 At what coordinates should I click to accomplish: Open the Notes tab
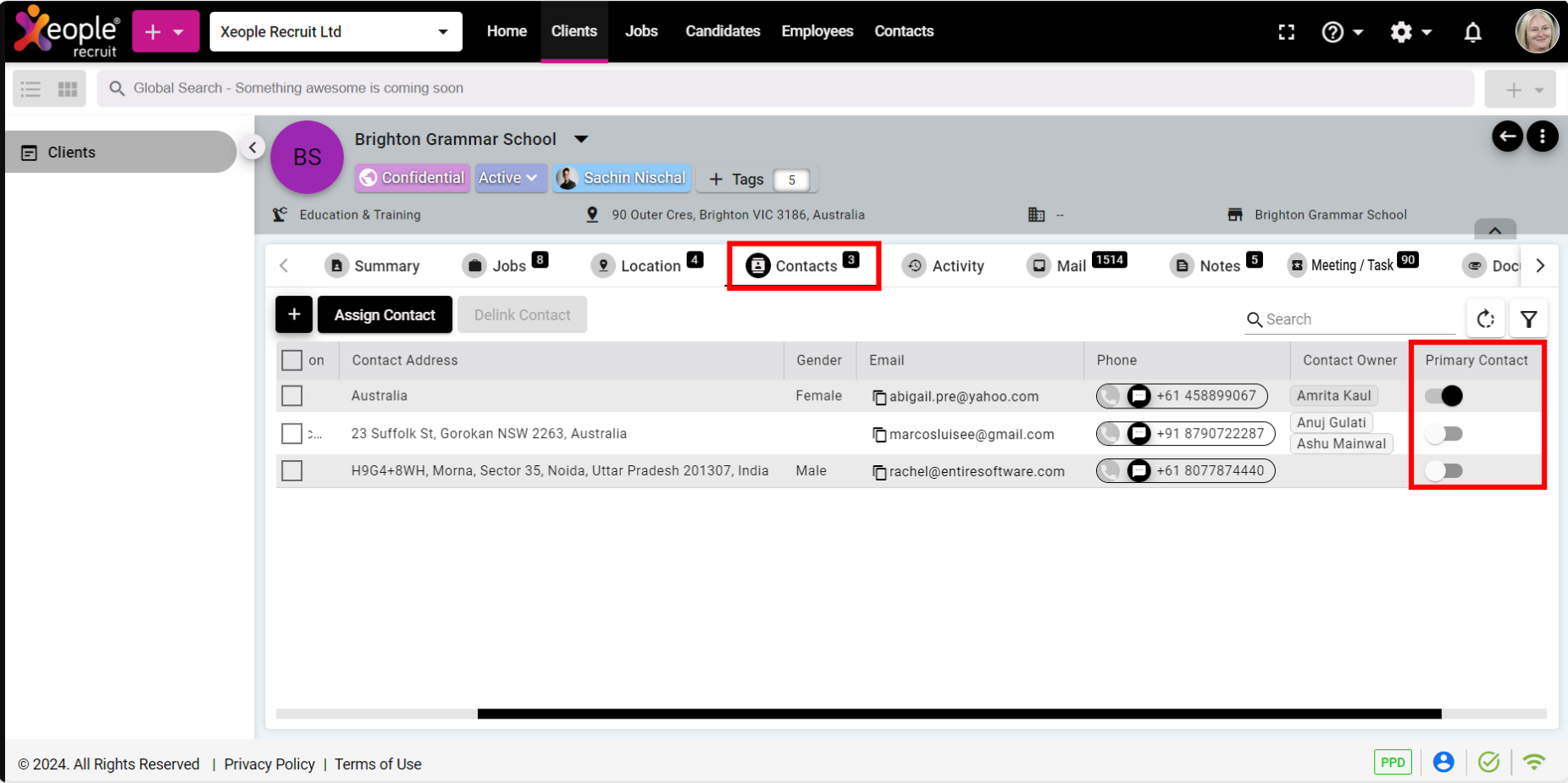click(x=1216, y=265)
